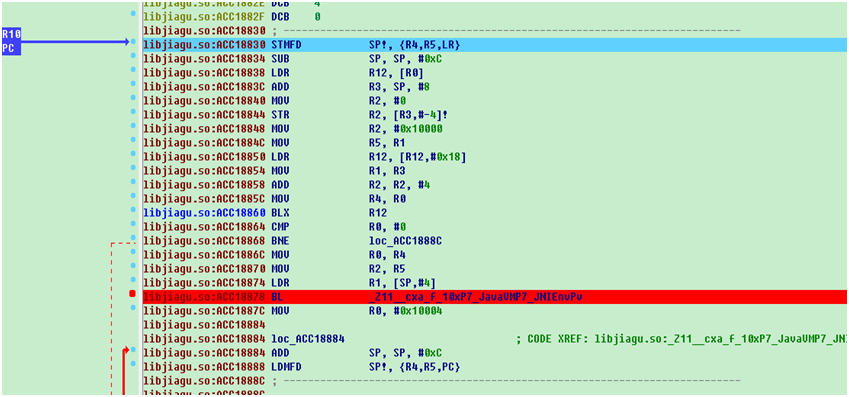Remove the red breakpoint marker at ACC18878
Screen dimensions: 849x397
pyautogui.click(x=132, y=294)
